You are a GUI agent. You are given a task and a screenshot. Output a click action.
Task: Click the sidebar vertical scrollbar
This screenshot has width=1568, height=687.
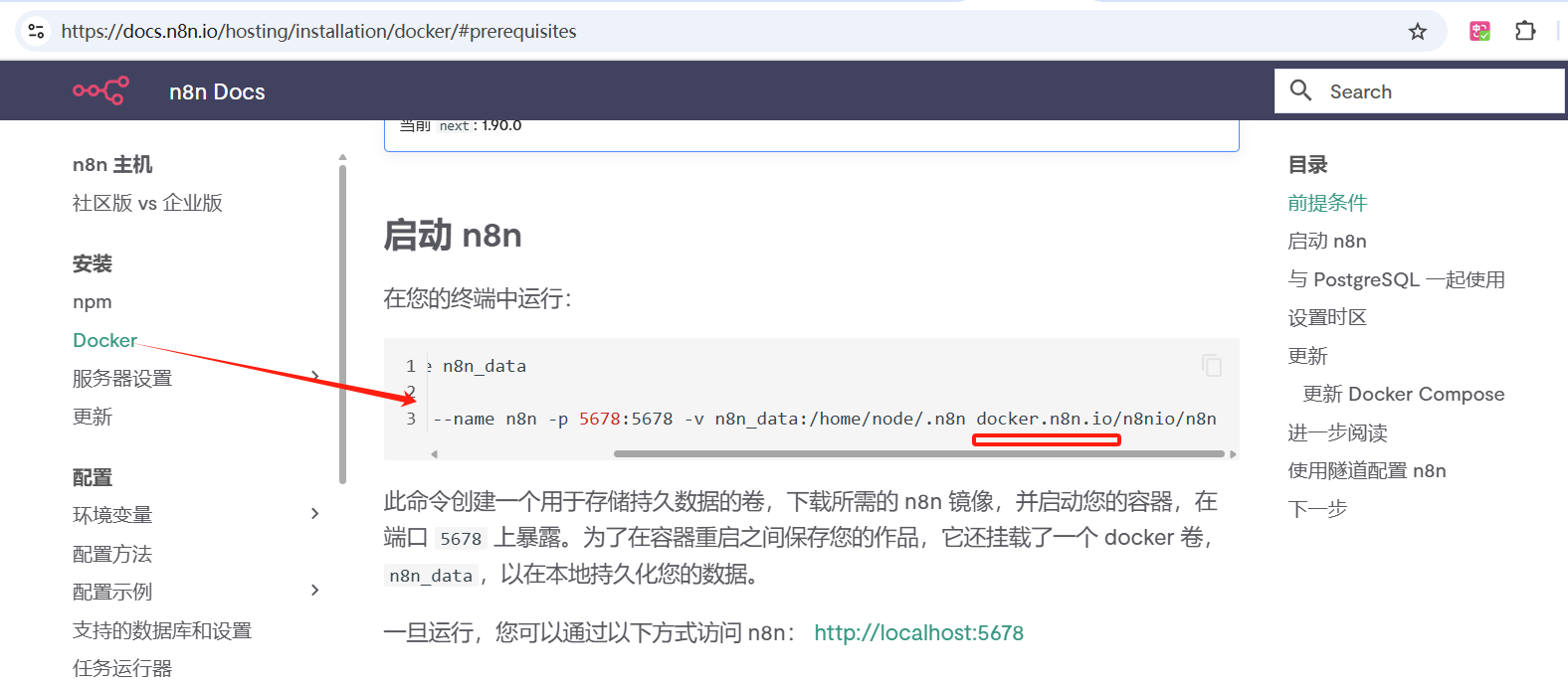click(x=342, y=323)
